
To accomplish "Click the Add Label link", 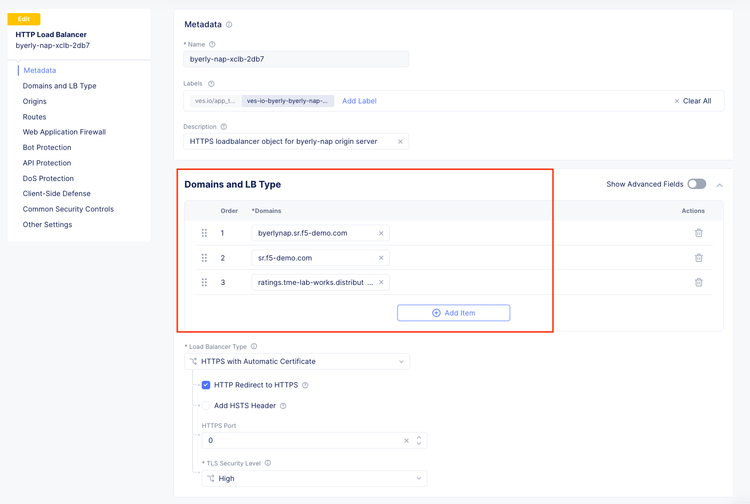I will (359, 101).
